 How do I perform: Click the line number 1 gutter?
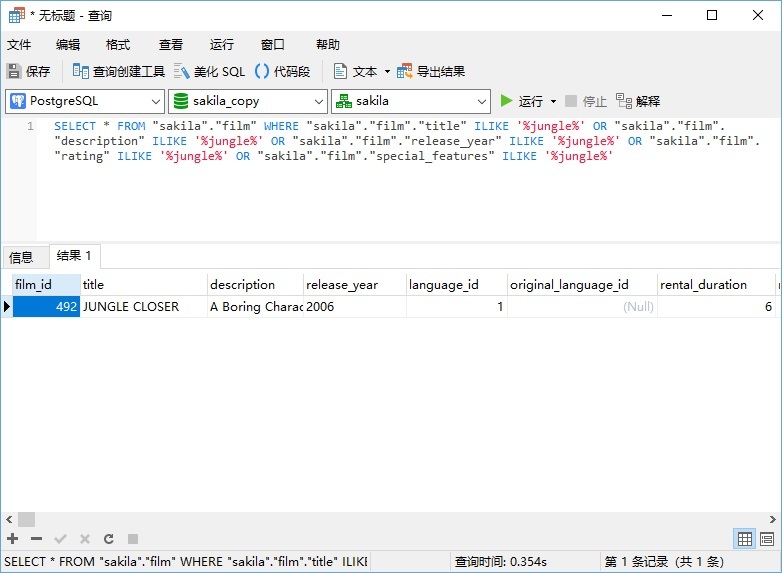(x=30, y=126)
